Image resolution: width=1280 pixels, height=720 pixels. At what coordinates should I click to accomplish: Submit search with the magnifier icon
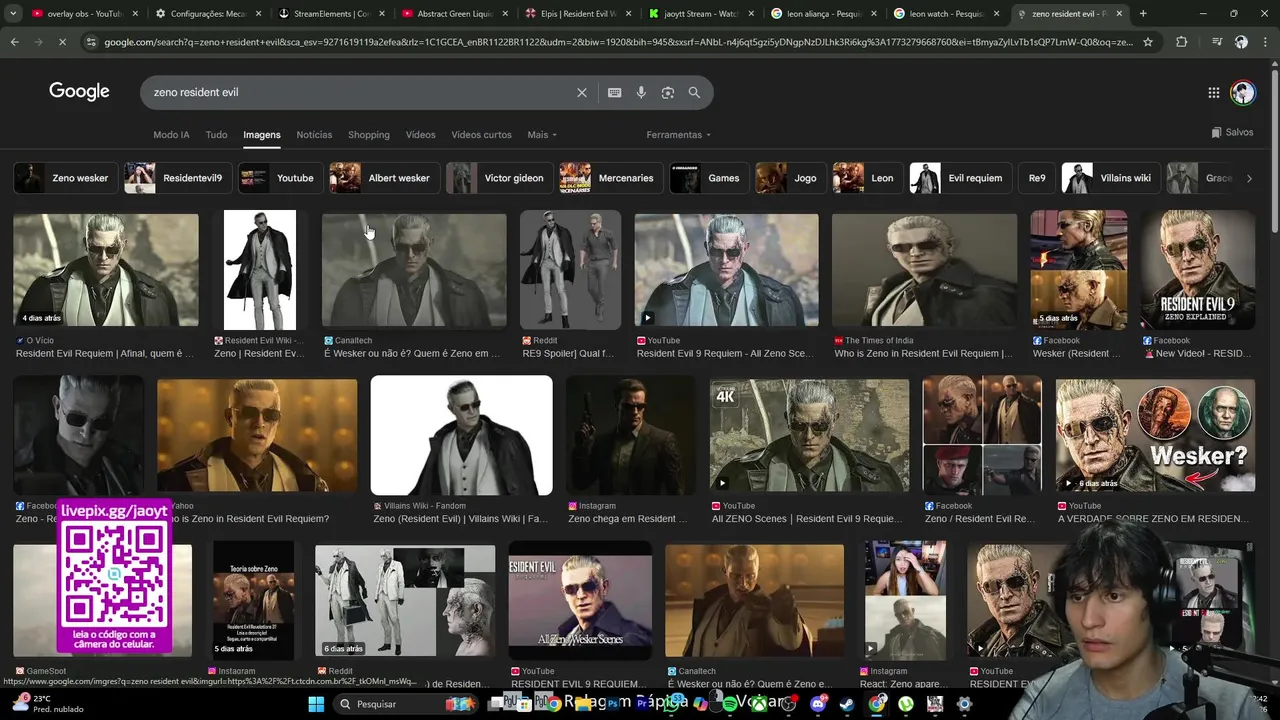[x=694, y=92]
